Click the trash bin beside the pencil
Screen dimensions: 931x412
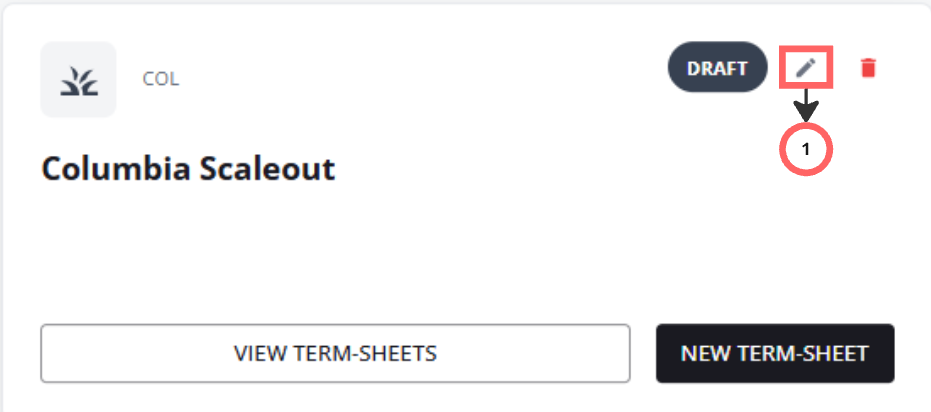(x=868, y=68)
